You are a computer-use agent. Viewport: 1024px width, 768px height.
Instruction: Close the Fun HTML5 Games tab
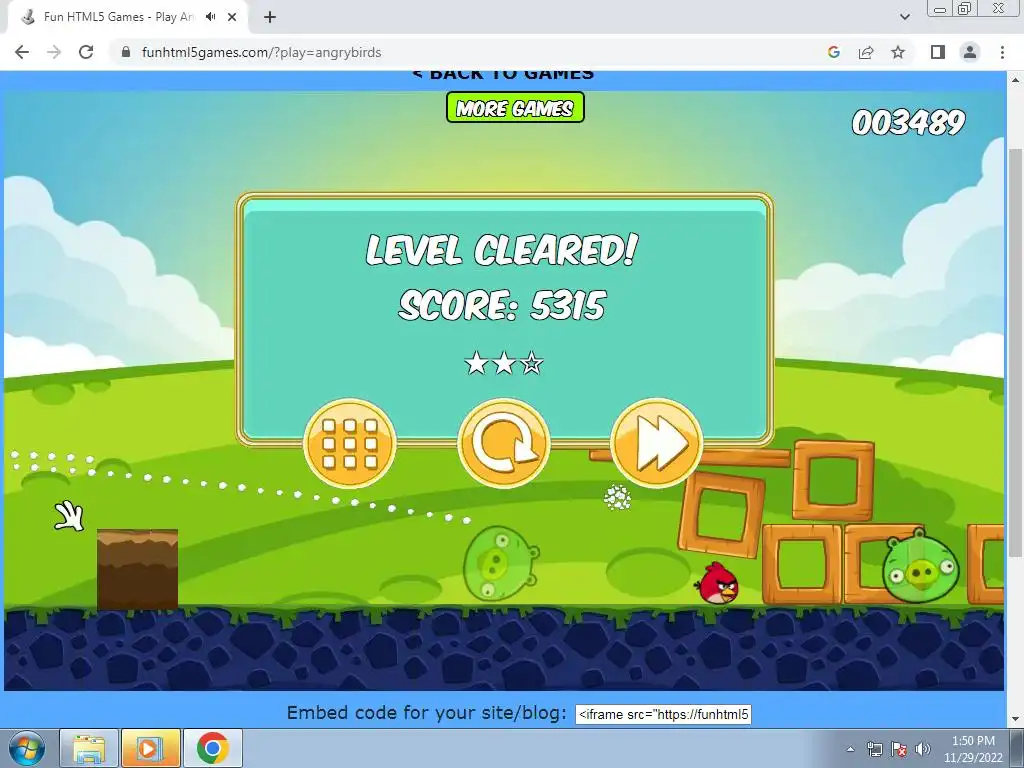(232, 17)
